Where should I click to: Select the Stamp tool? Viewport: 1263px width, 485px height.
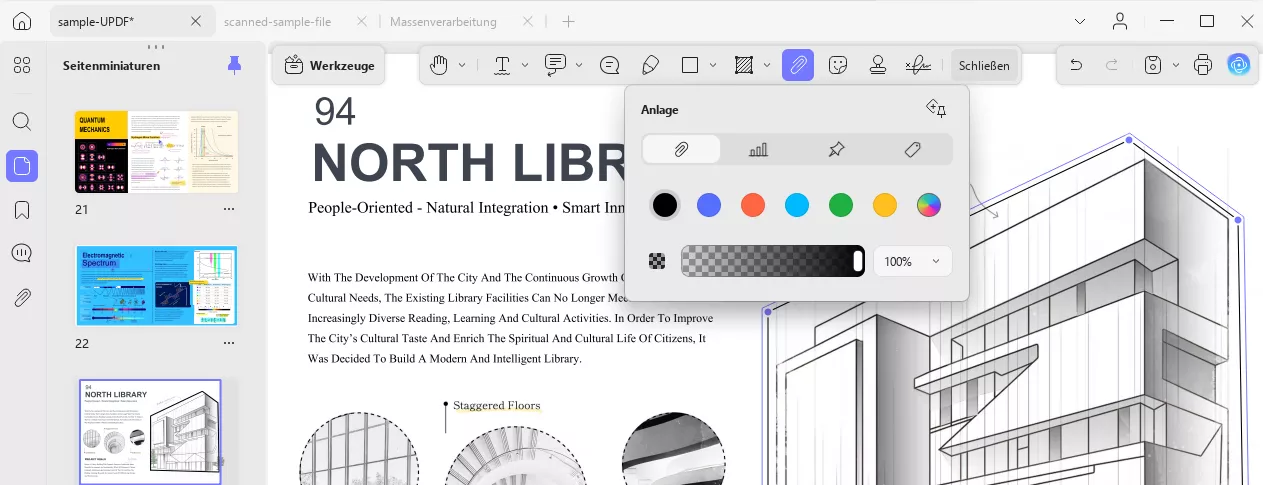[x=878, y=65]
